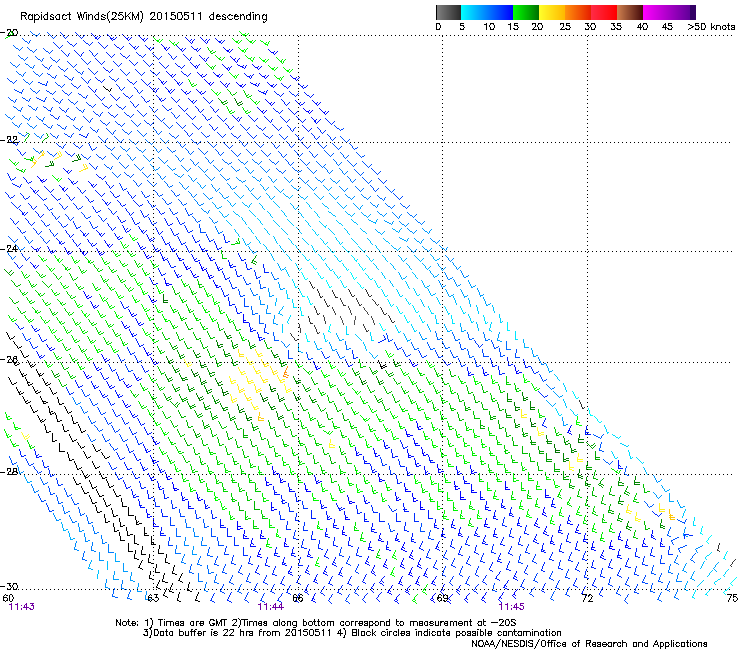
Task: Click the latitude label '-20'
Action: coord(9,33)
